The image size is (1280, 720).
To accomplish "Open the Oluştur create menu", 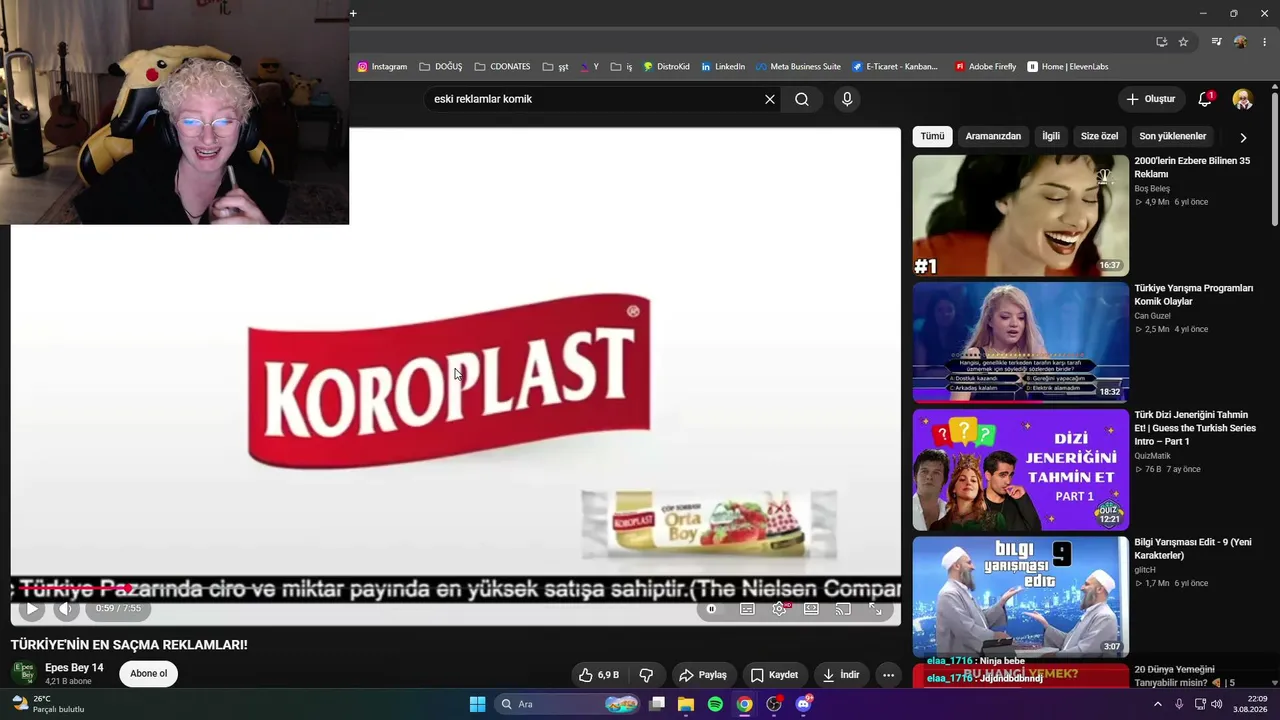I will pos(1151,99).
